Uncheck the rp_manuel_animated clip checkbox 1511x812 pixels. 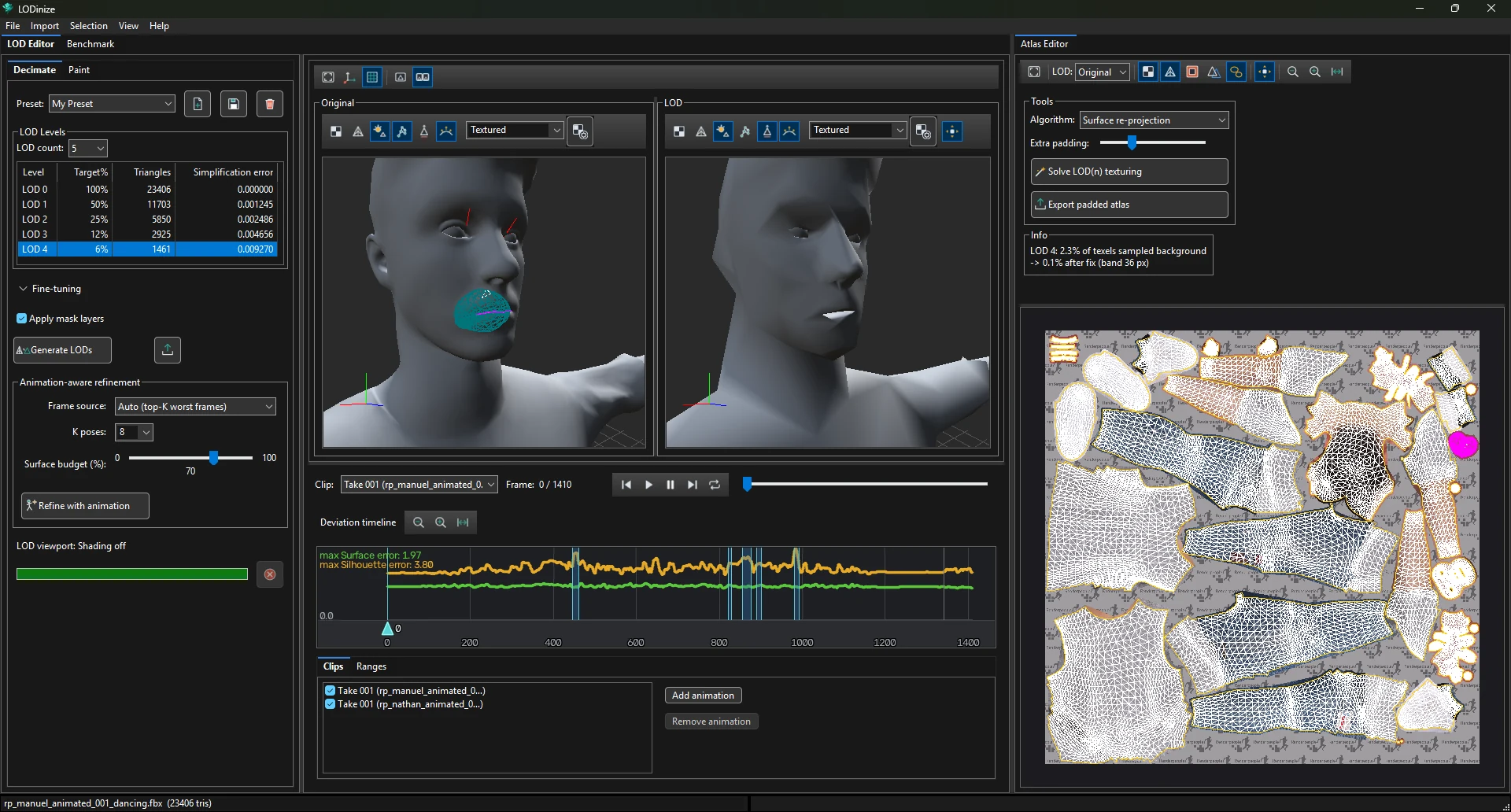(x=330, y=691)
